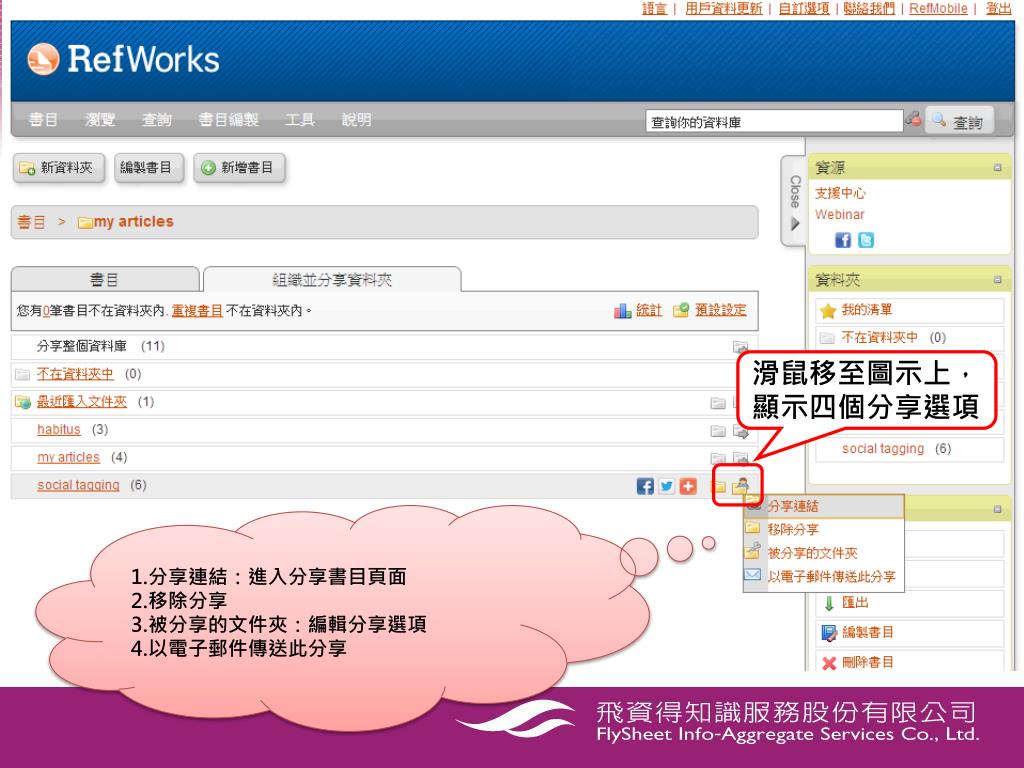1024x768 pixels.
Task: Open the my articles folder link in list
Action: click(69, 457)
